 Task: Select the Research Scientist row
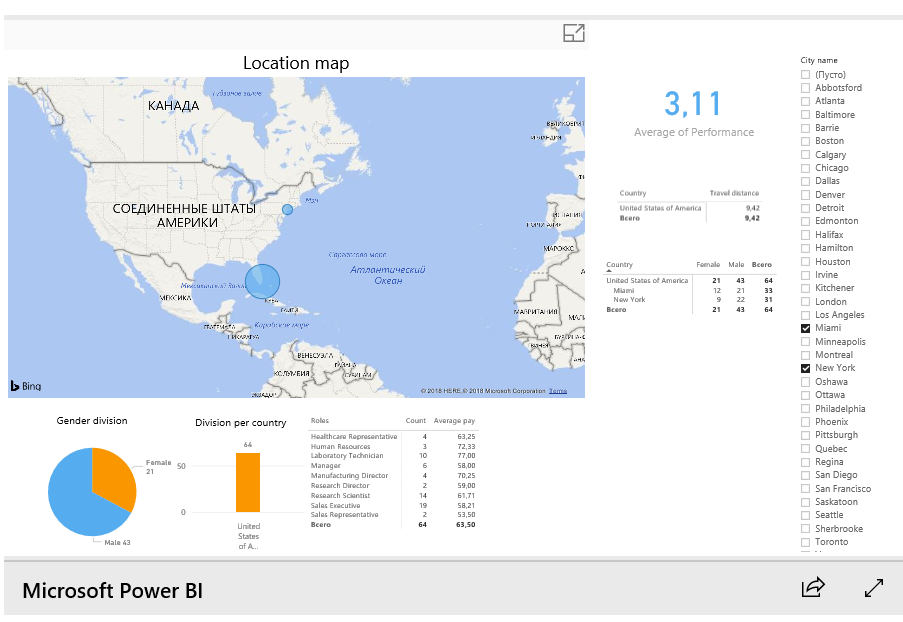tap(393, 495)
